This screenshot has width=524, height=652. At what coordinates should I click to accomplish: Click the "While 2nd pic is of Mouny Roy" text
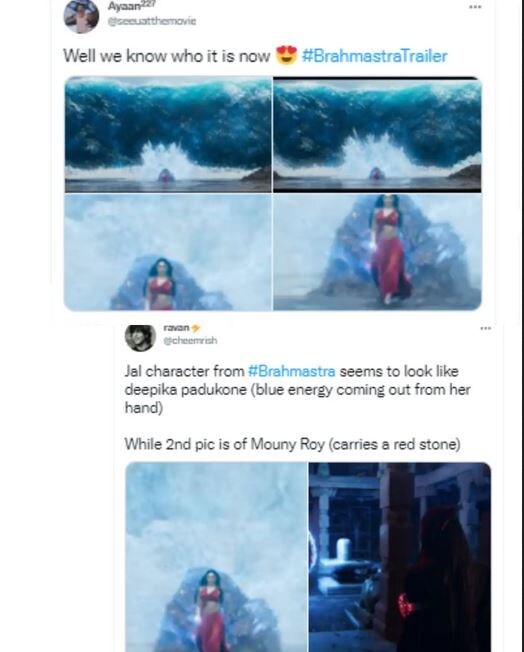[x=224, y=444]
